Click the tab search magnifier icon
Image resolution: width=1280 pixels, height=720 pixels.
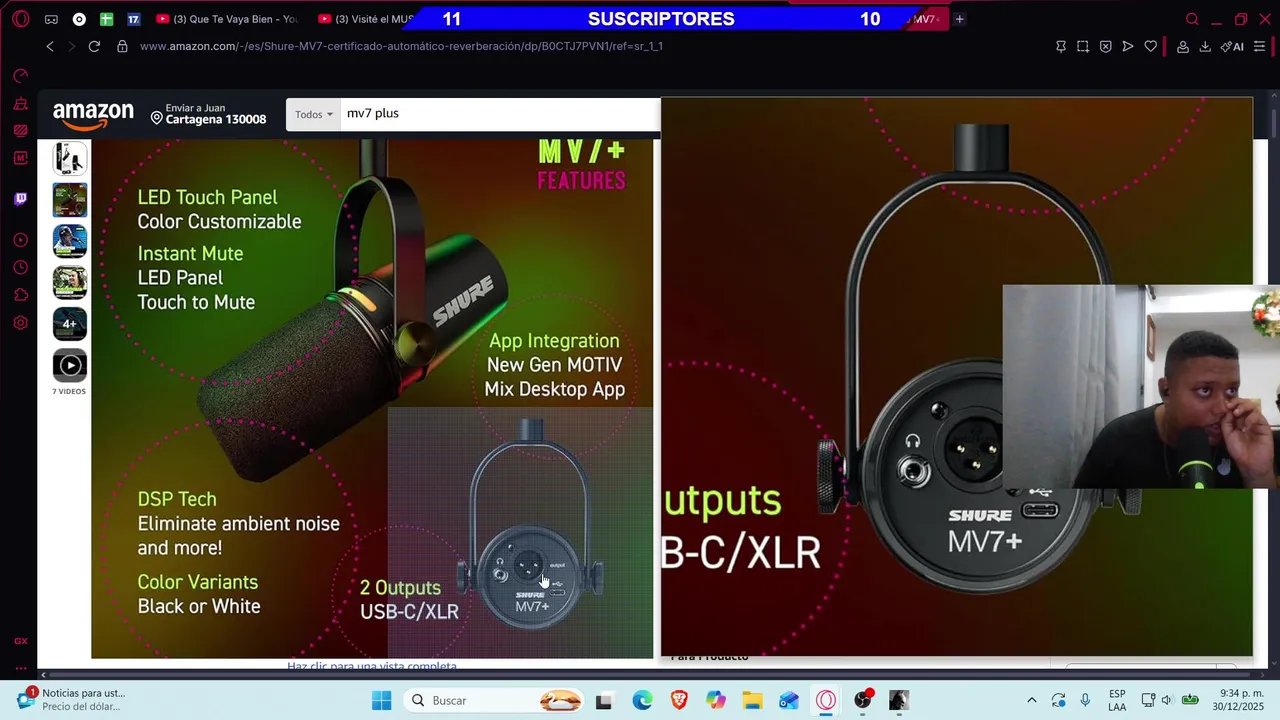click(1192, 19)
